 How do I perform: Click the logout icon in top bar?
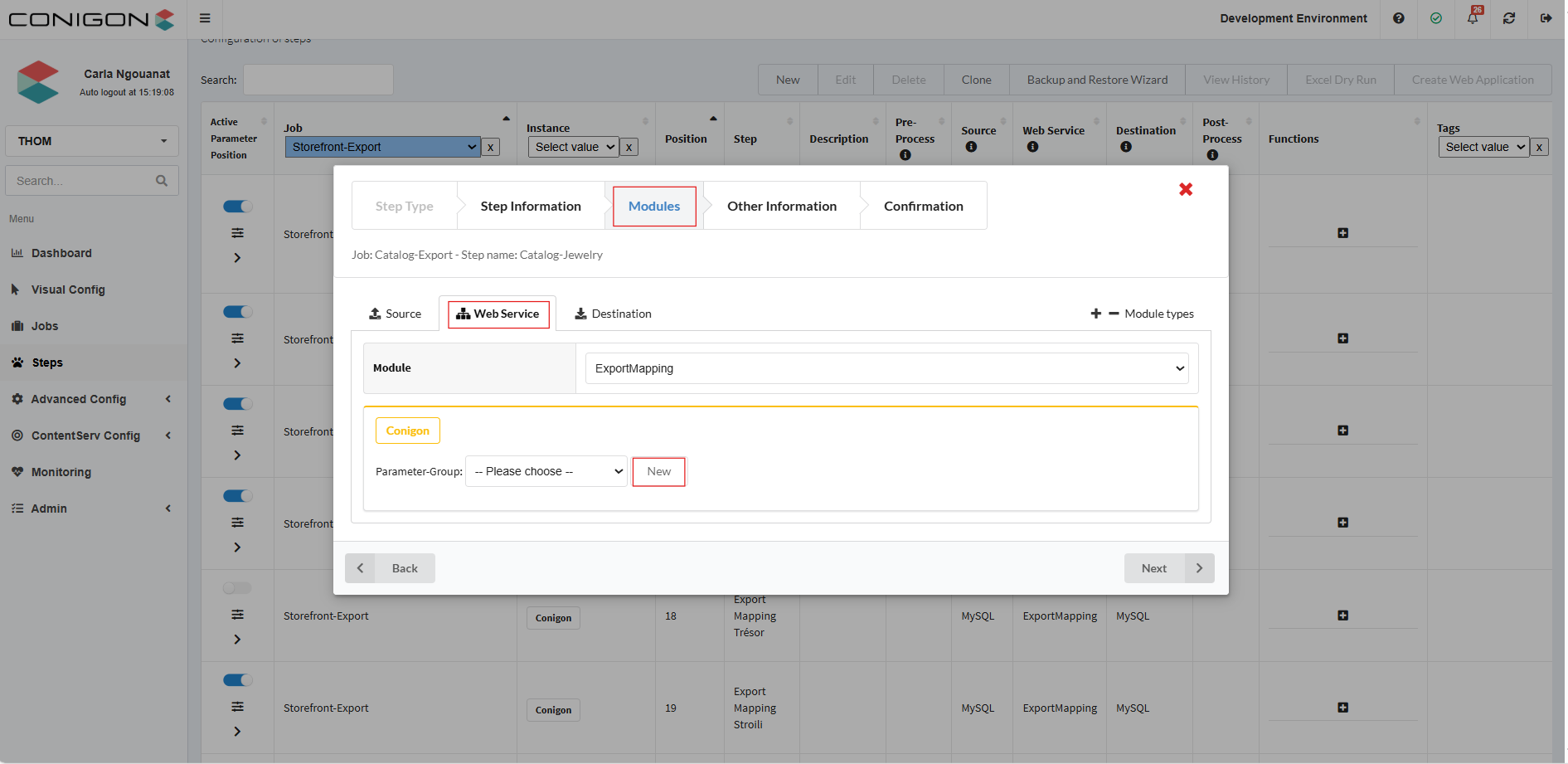pos(1546,18)
